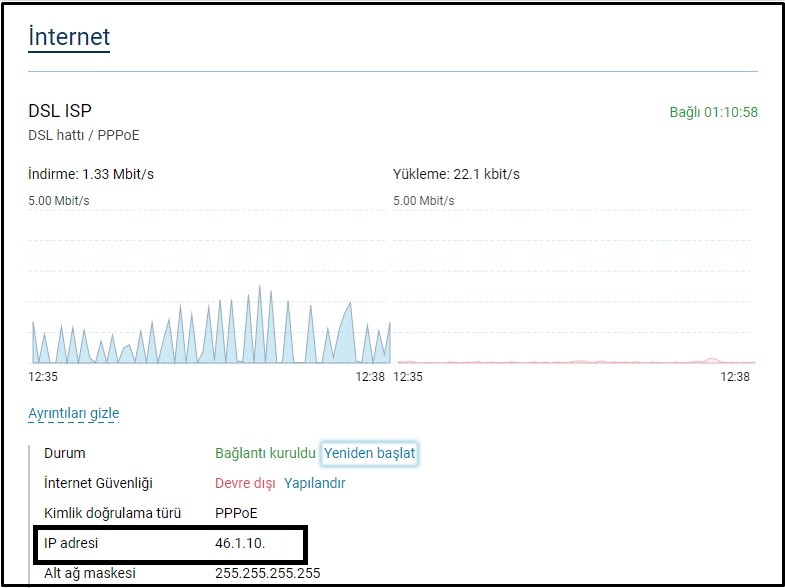The height and width of the screenshot is (588, 785).
Task: Collapse details with Ayrıntıları gizle link
Action: [x=74, y=413]
